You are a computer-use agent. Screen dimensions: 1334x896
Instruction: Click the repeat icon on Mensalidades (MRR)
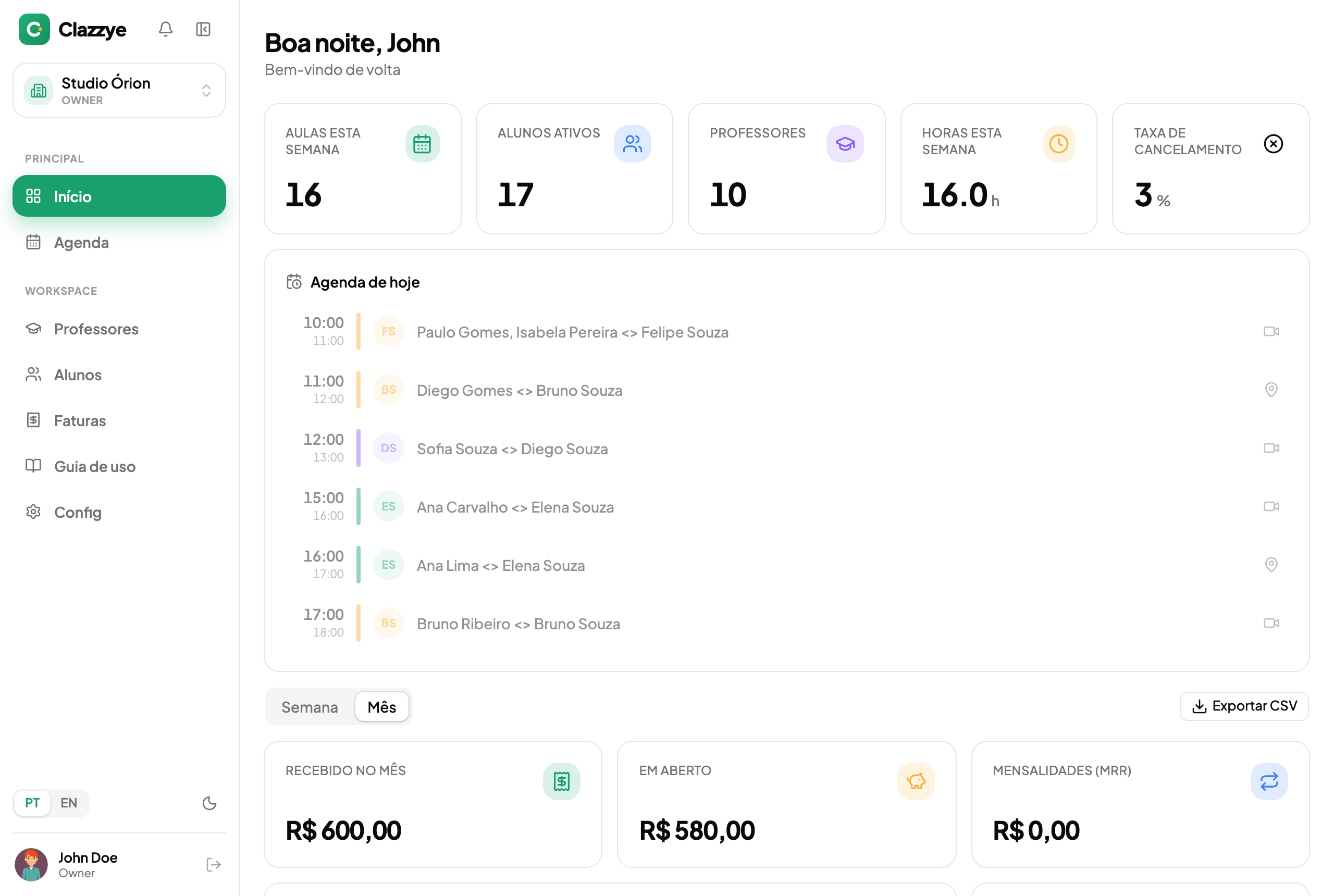pos(1269,781)
